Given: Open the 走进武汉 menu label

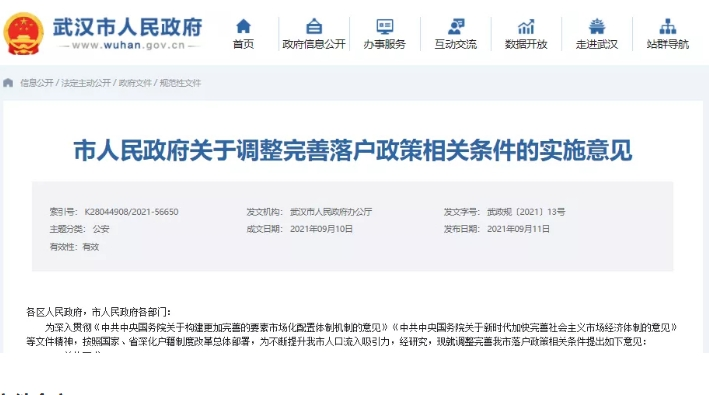Looking at the screenshot, I should [x=597, y=44].
